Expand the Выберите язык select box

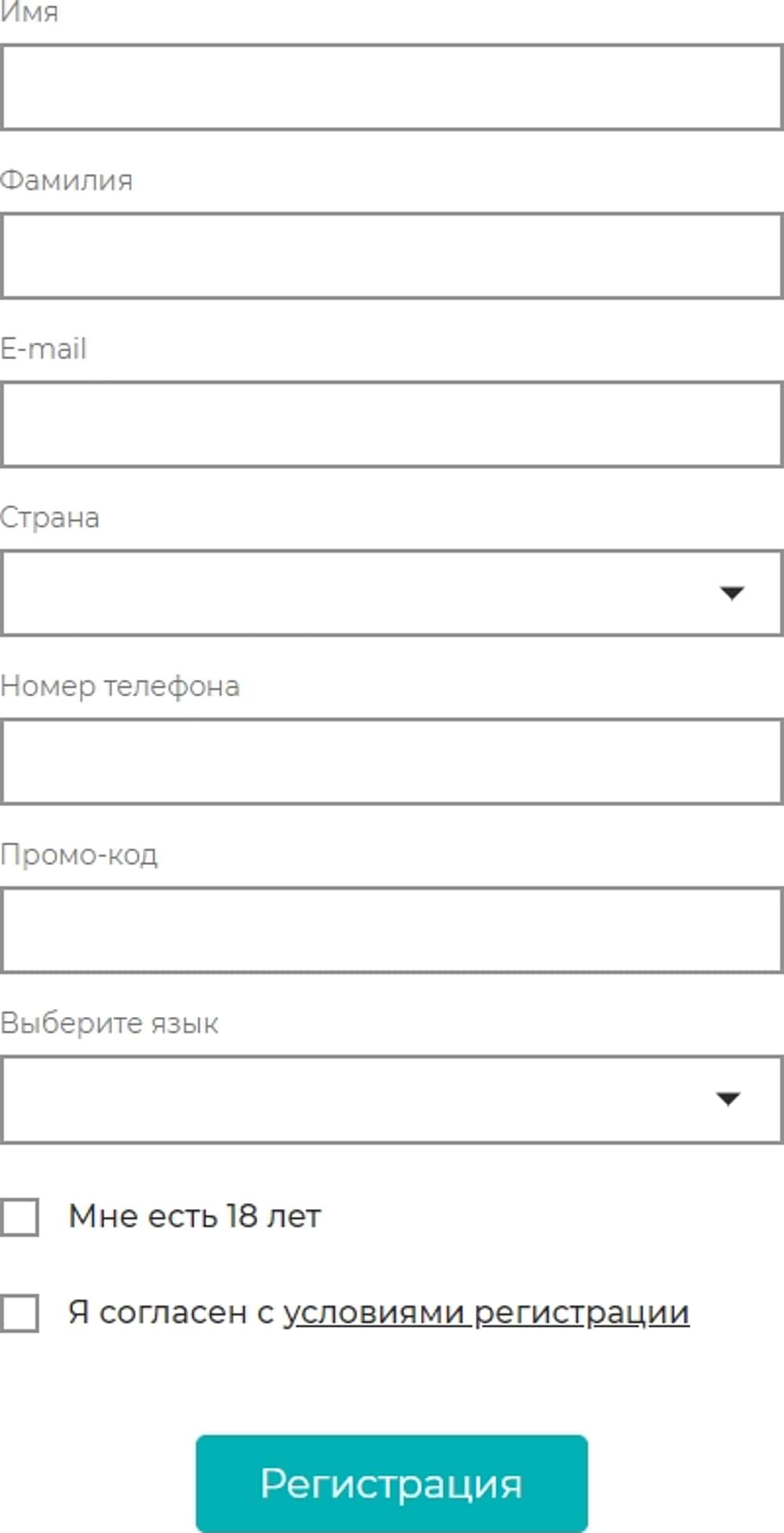[x=361, y=1099]
